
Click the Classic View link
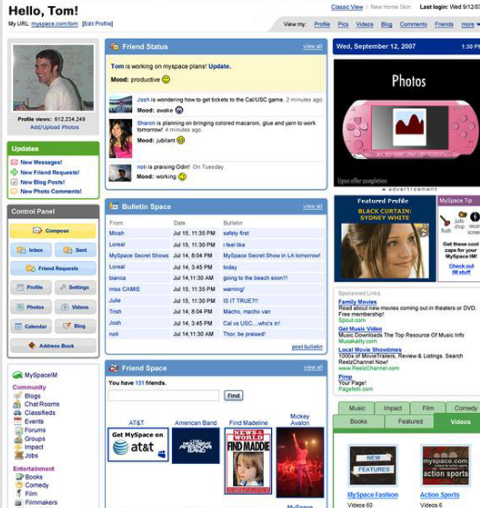point(347,7)
